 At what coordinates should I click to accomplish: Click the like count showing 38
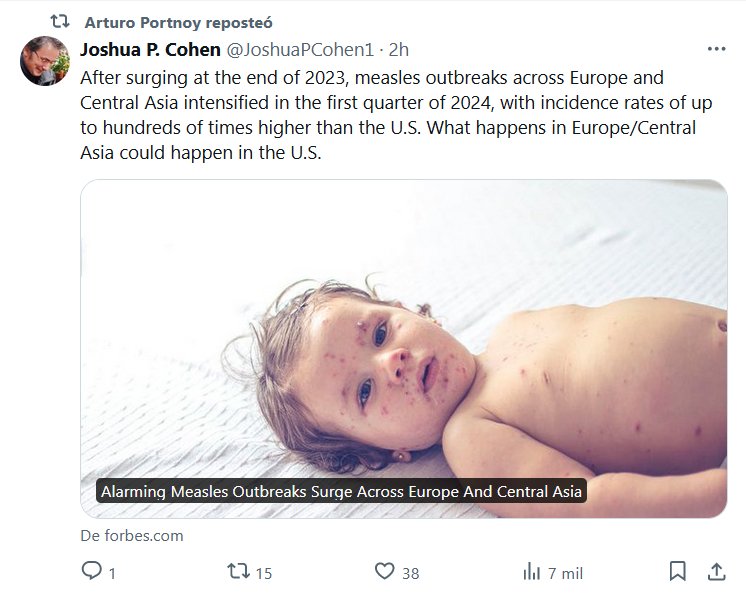coord(410,573)
